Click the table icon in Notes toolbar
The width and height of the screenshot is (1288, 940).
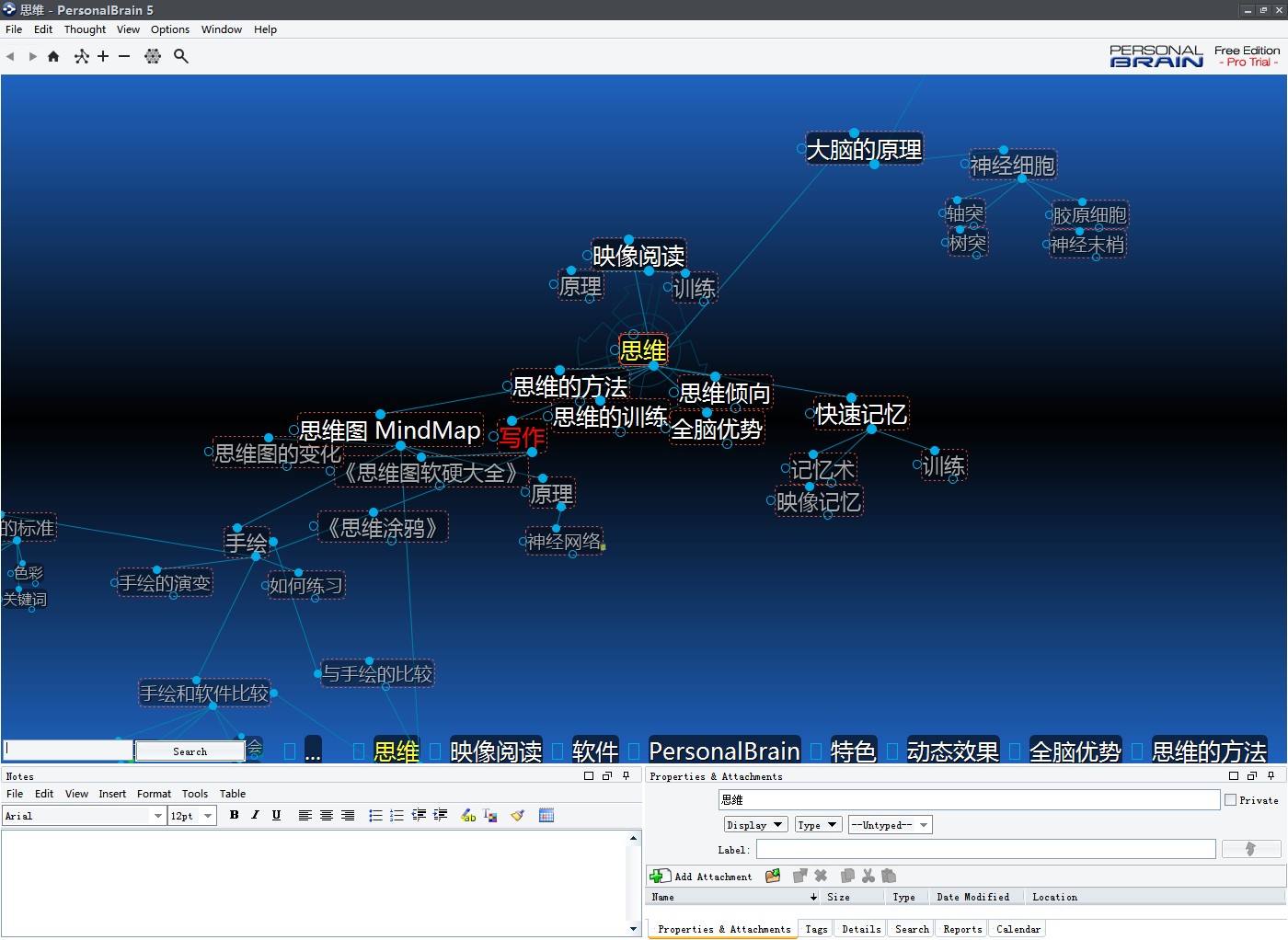click(x=546, y=816)
